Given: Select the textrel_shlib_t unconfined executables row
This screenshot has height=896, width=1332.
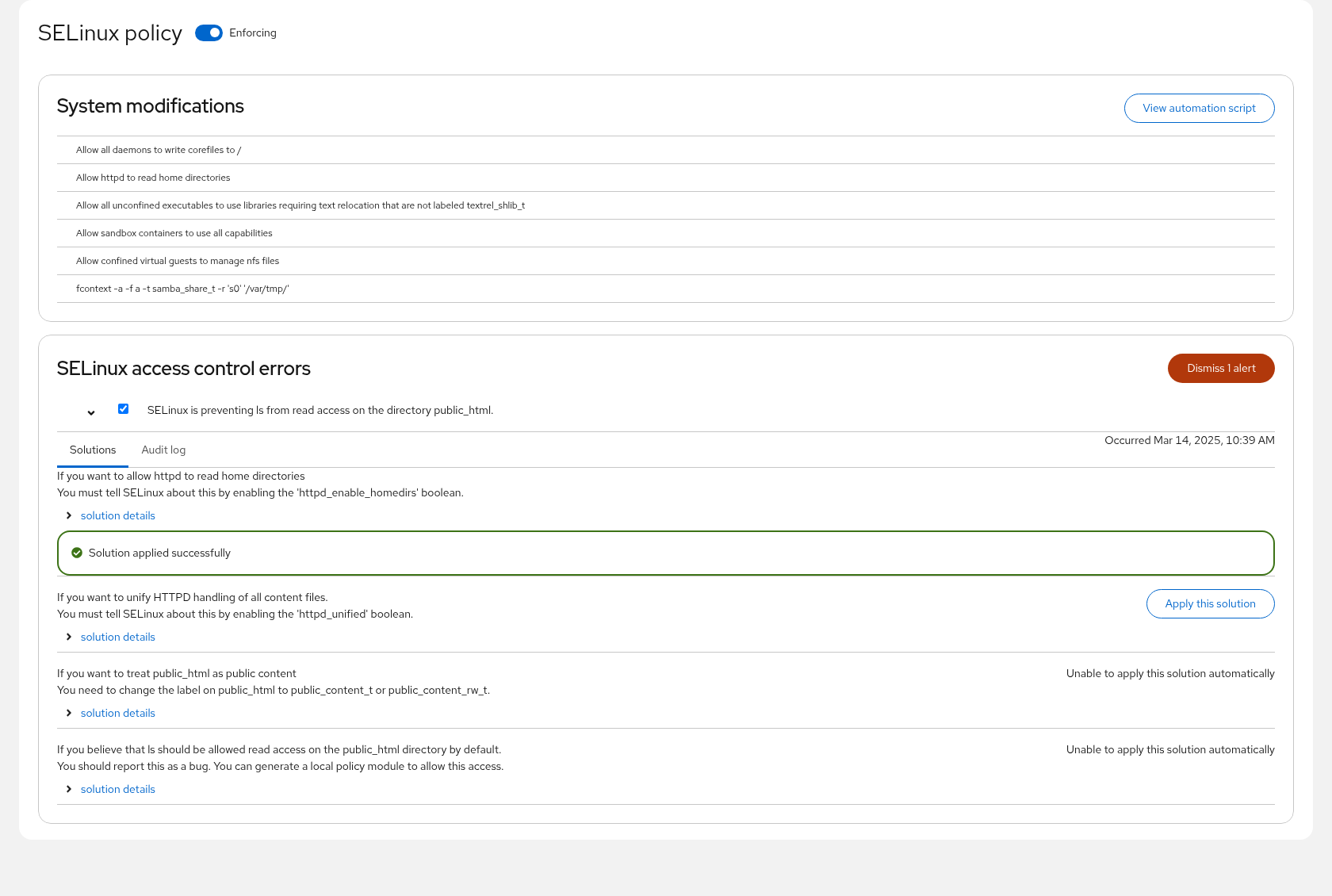Looking at the screenshot, I should point(666,205).
